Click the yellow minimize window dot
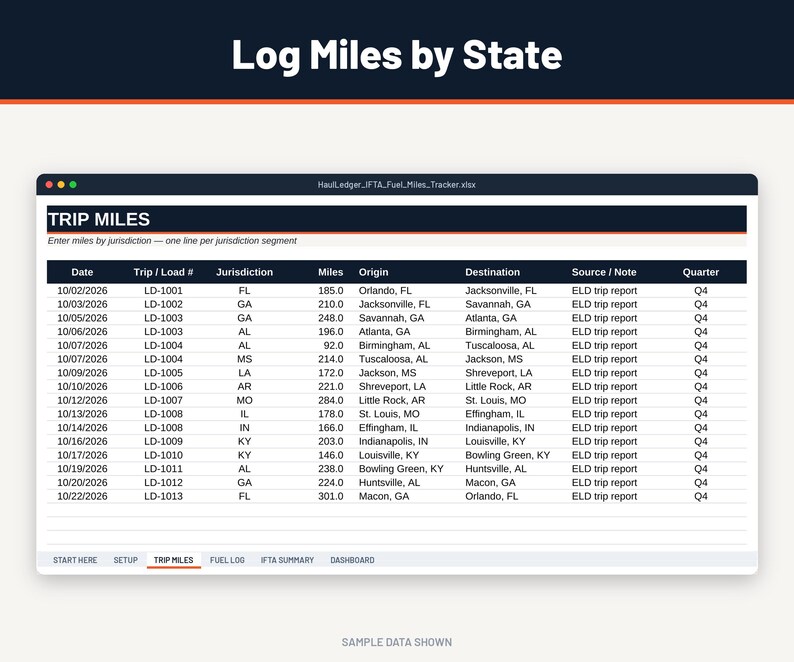The image size is (794, 662). (x=61, y=184)
